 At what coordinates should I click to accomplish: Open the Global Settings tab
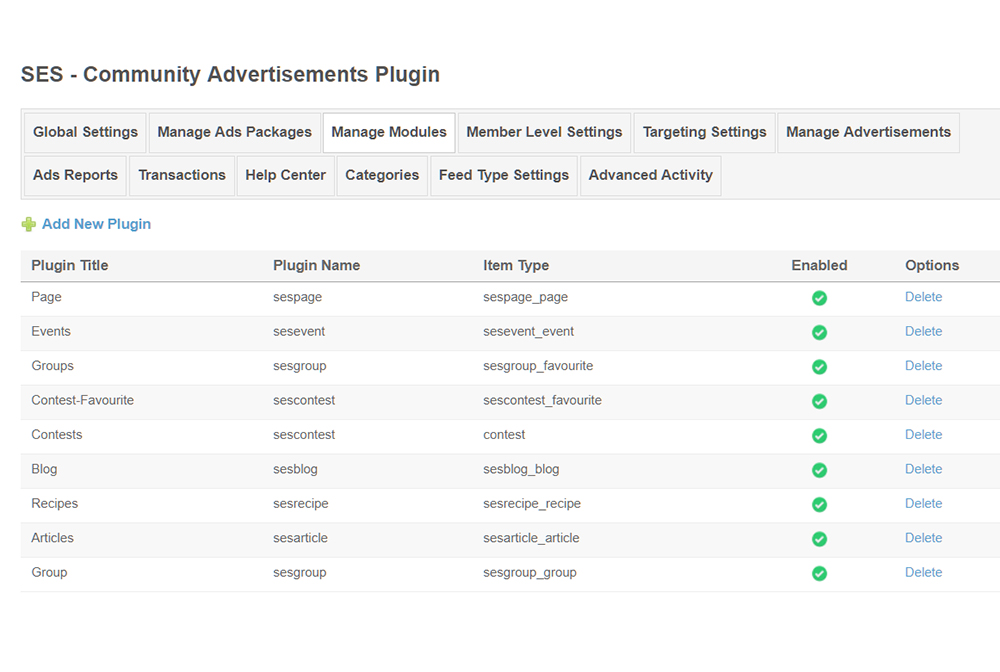pyautogui.click(x=85, y=132)
